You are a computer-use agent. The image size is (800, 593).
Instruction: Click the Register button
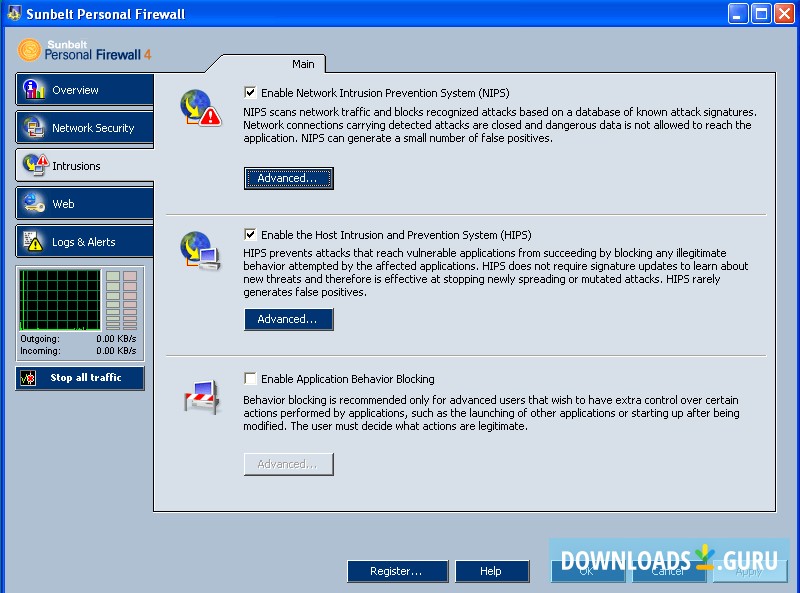click(x=397, y=571)
